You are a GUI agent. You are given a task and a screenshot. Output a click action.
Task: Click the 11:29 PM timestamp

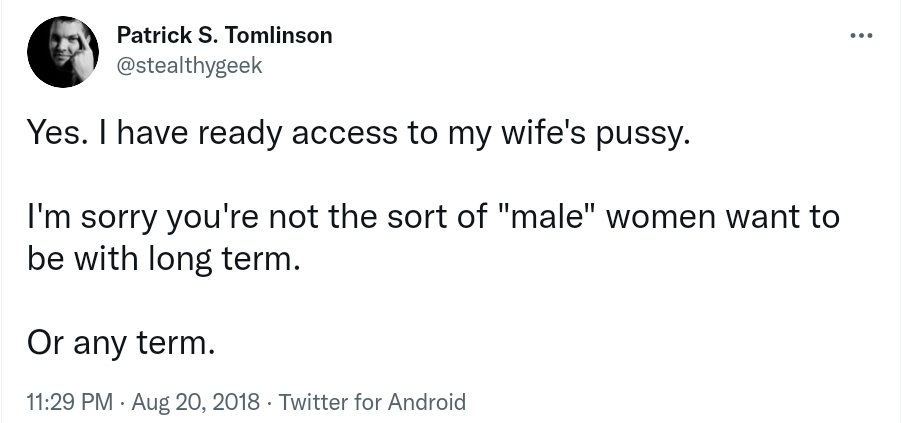tap(70, 402)
